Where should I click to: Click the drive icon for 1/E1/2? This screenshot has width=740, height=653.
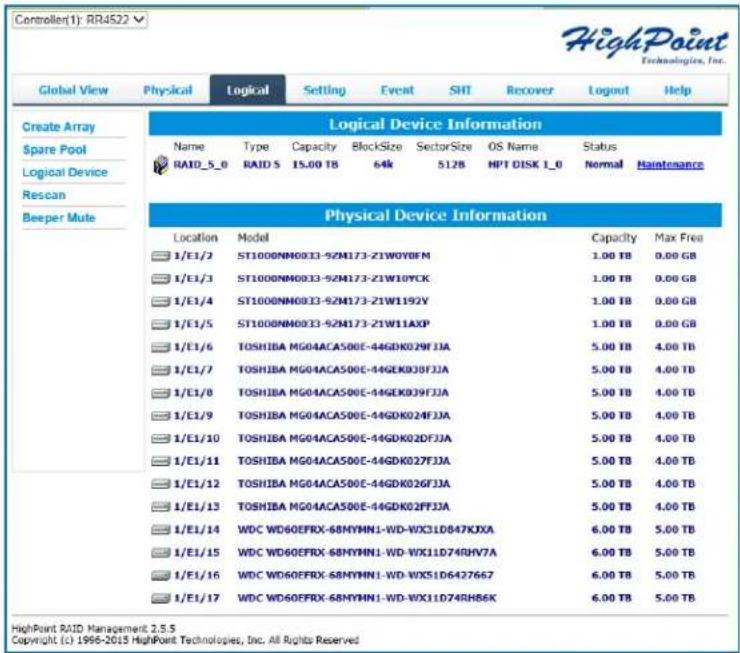160,256
